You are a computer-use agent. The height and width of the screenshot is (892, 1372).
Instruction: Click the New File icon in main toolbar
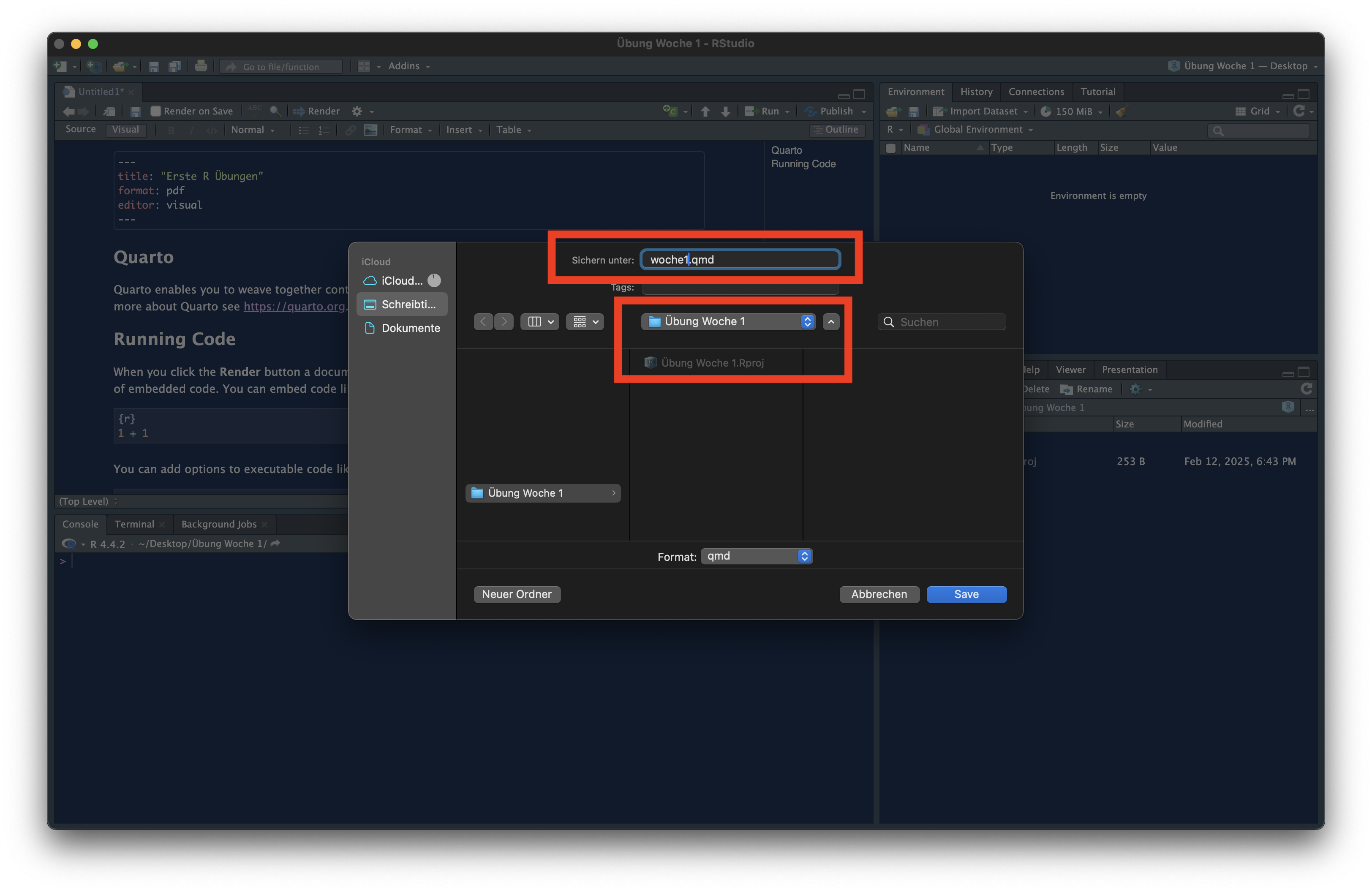tap(60, 66)
